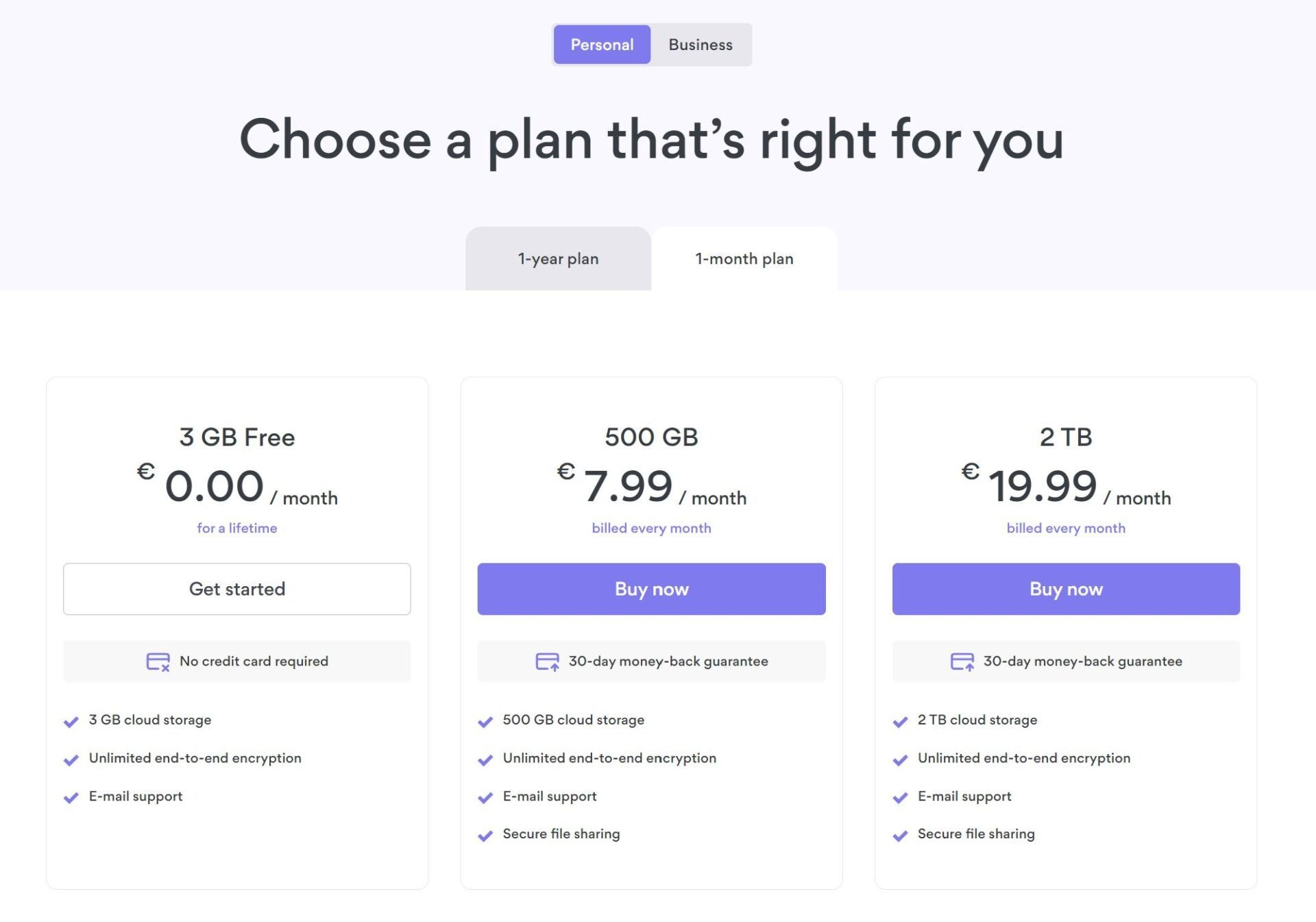Click 'billed every month' under 7.99 price

(651, 528)
